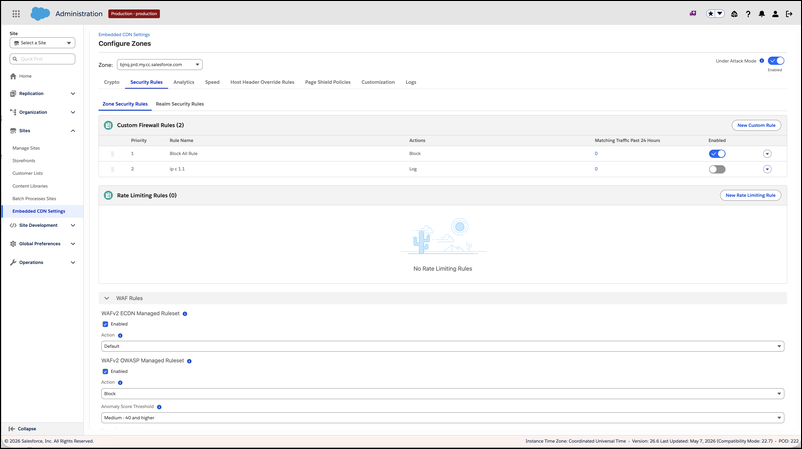This screenshot has height=449, width=802.
Task: Disable the Block All Rule toggle
Action: click(x=717, y=154)
